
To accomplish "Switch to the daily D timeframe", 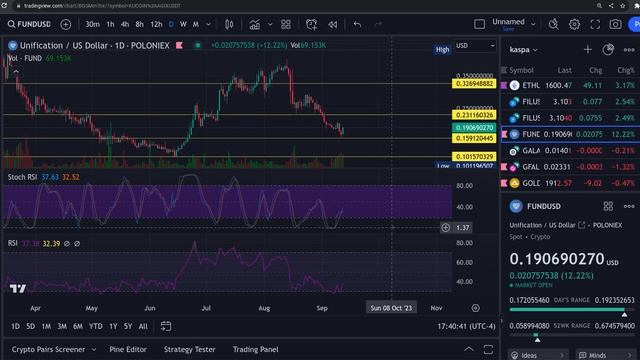I will 171,24.
